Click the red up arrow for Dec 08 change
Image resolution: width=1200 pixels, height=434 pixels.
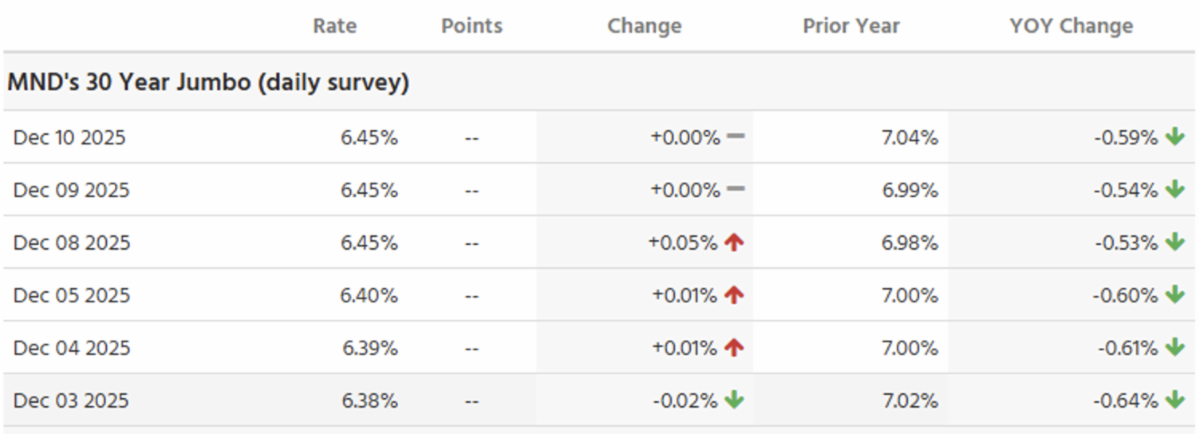pyautogui.click(x=735, y=243)
